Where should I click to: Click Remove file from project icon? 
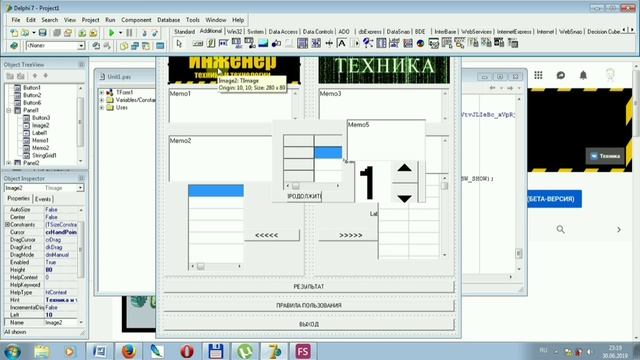[x=93, y=33]
